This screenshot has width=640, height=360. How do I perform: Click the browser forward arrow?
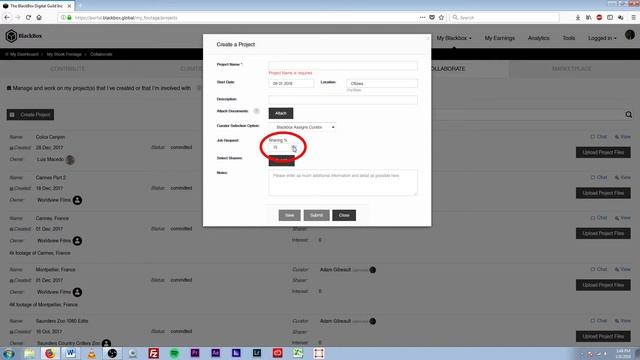[x=18, y=18]
